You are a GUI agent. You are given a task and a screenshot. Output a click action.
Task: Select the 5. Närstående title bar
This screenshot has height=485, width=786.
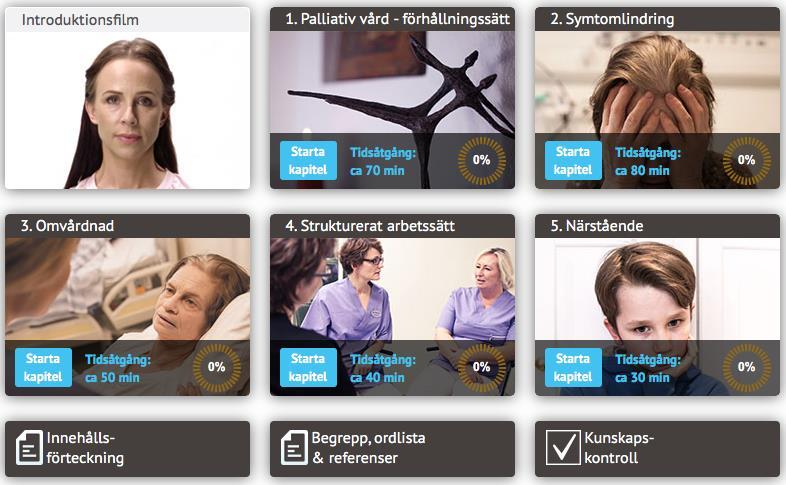(x=657, y=226)
